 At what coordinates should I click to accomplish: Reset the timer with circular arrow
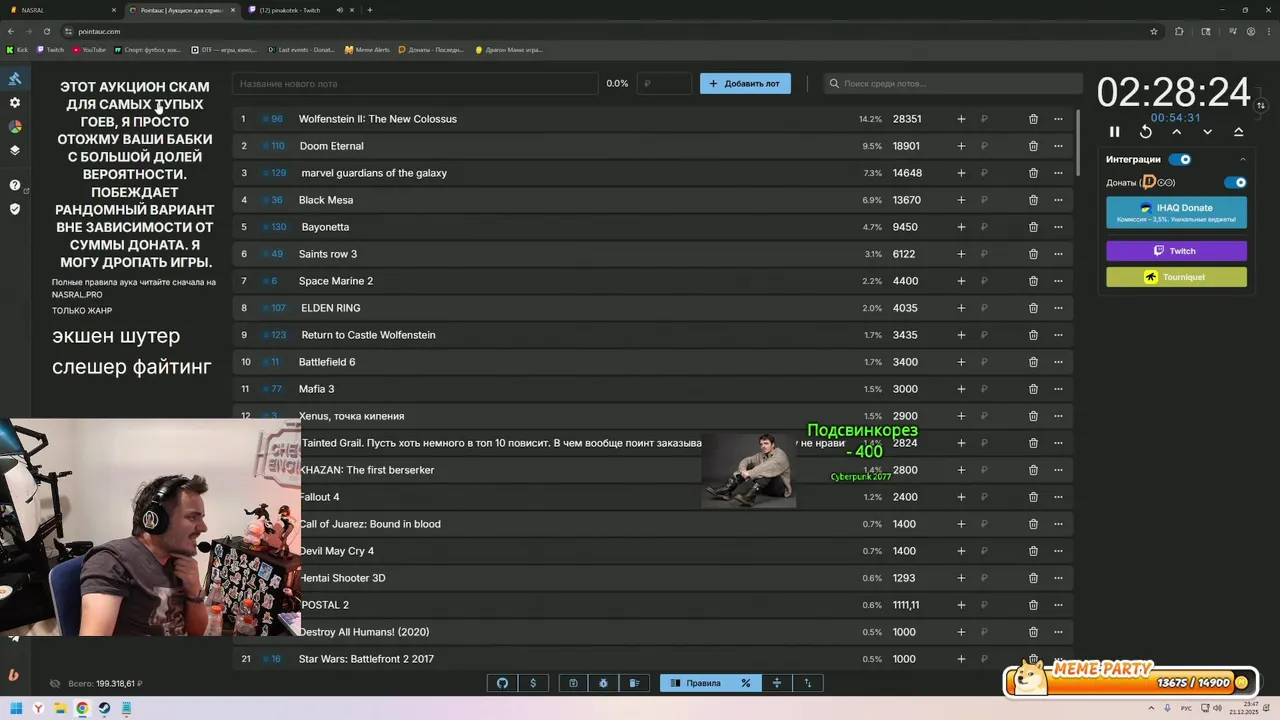(x=1145, y=132)
